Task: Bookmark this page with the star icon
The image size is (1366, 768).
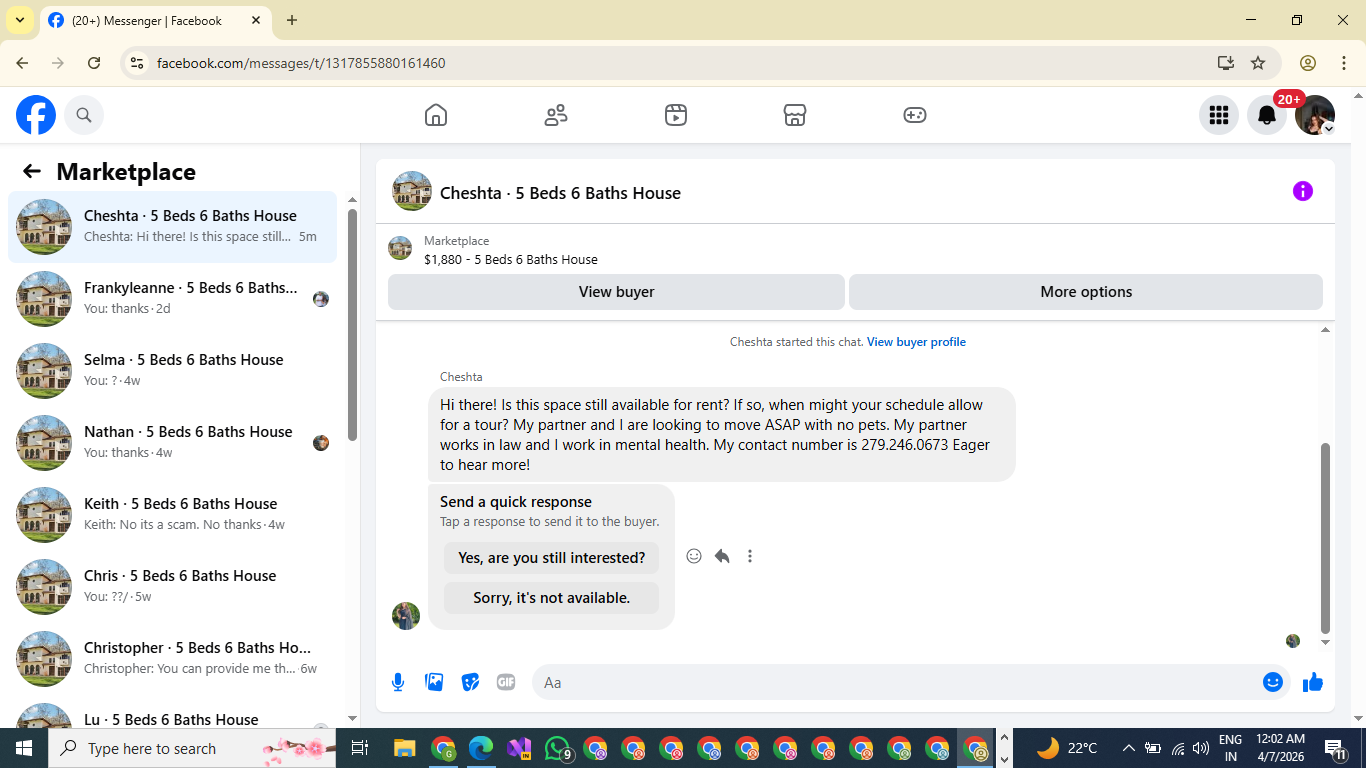Action: (1258, 63)
